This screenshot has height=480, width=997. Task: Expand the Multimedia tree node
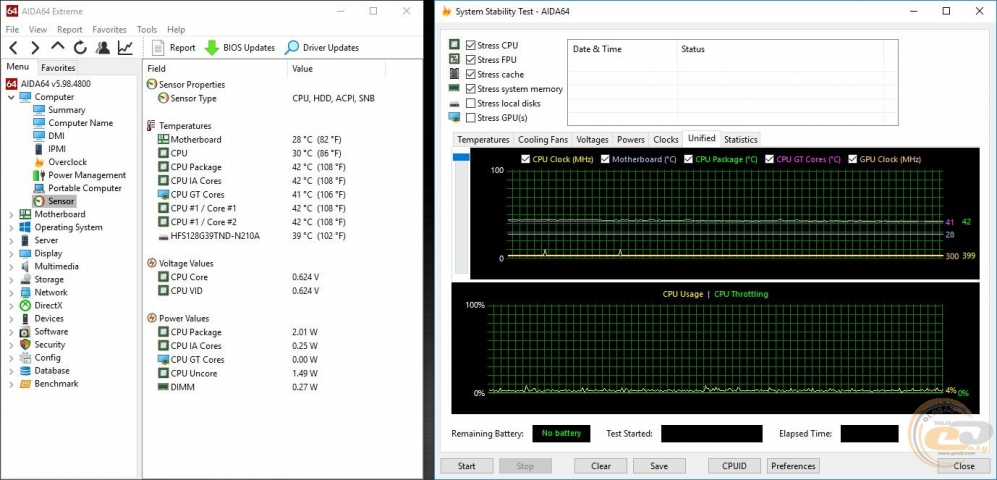pos(11,266)
